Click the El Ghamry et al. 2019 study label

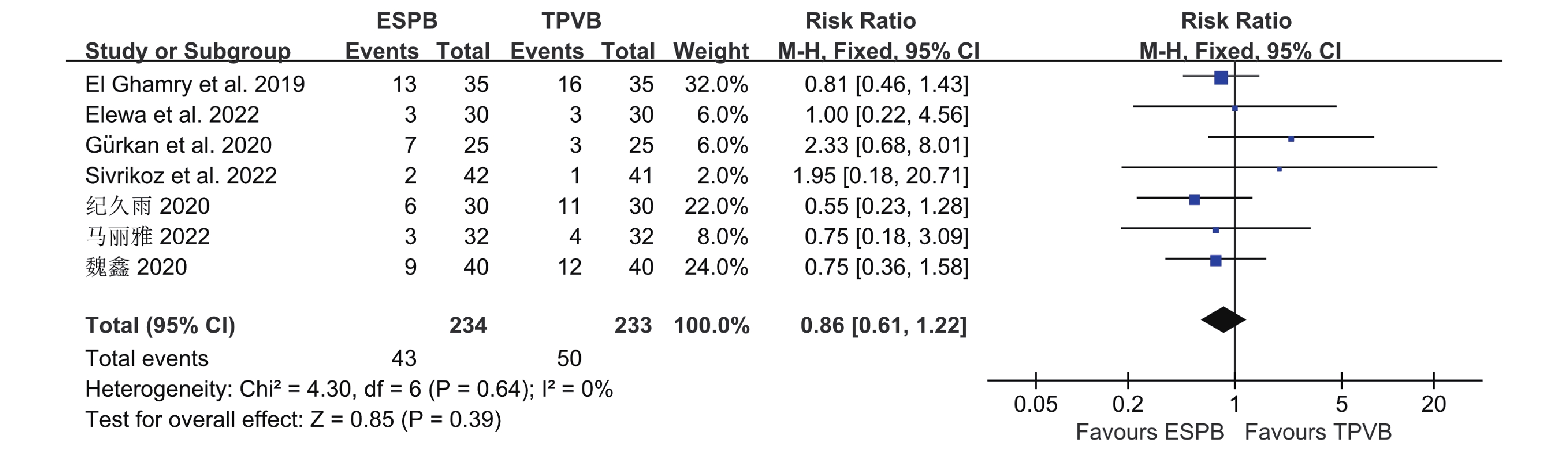195,84
